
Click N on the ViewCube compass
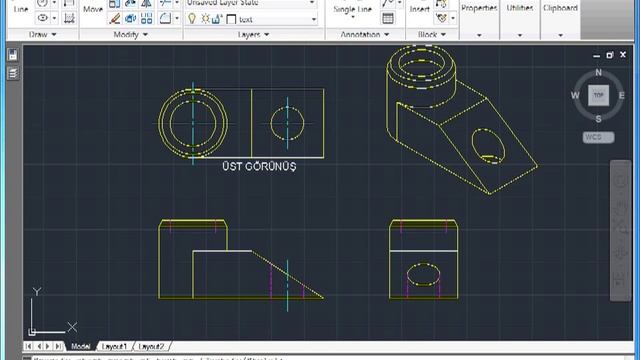click(x=598, y=72)
